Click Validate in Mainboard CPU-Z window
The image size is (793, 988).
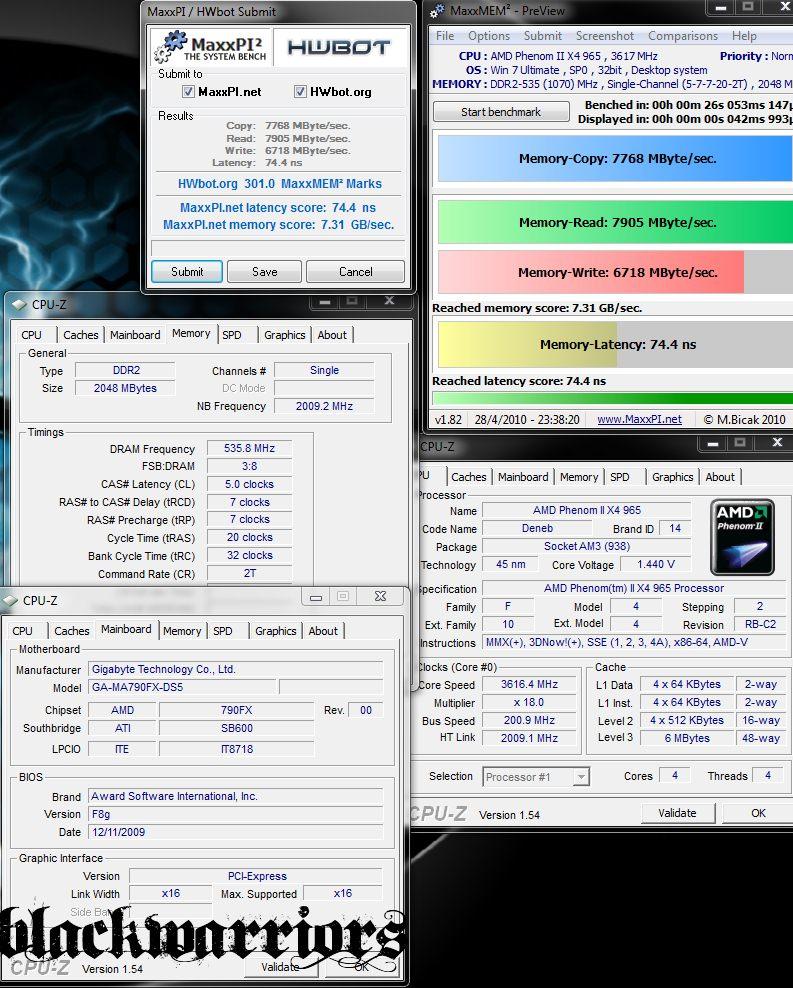click(x=280, y=967)
